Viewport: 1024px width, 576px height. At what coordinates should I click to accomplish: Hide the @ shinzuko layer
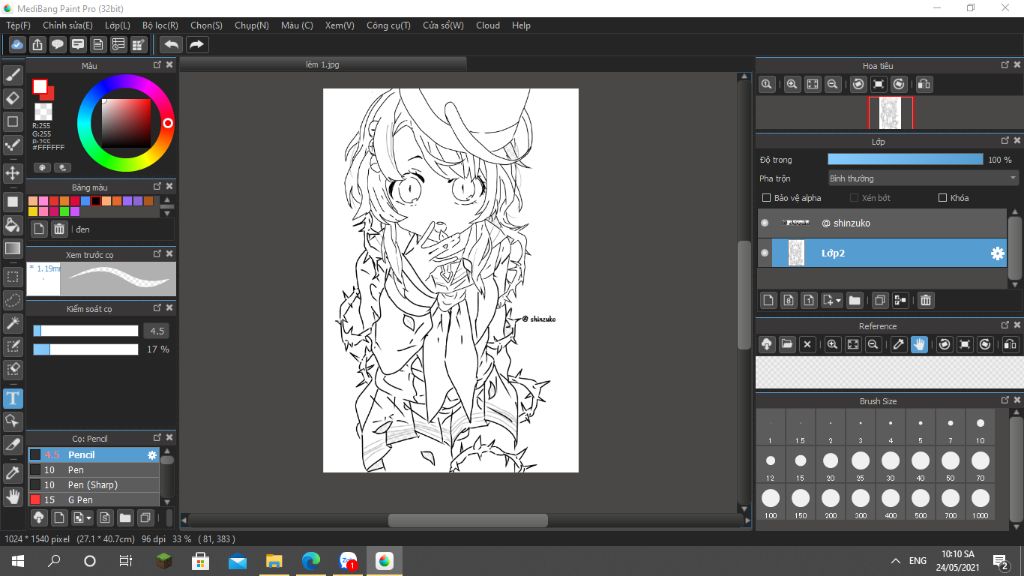pos(765,223)
